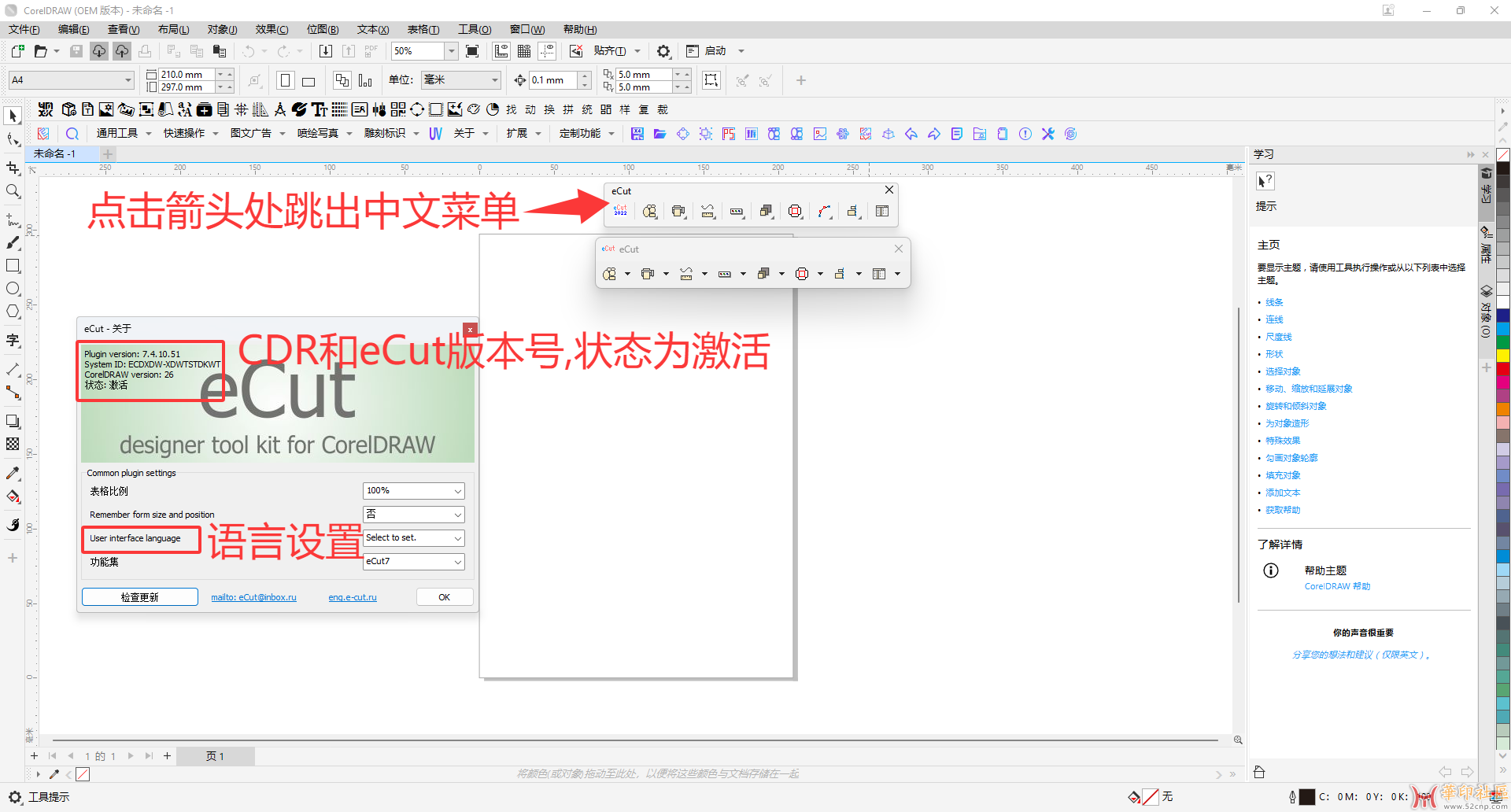Select the 页 1 page tab

(x=215, y=756)
